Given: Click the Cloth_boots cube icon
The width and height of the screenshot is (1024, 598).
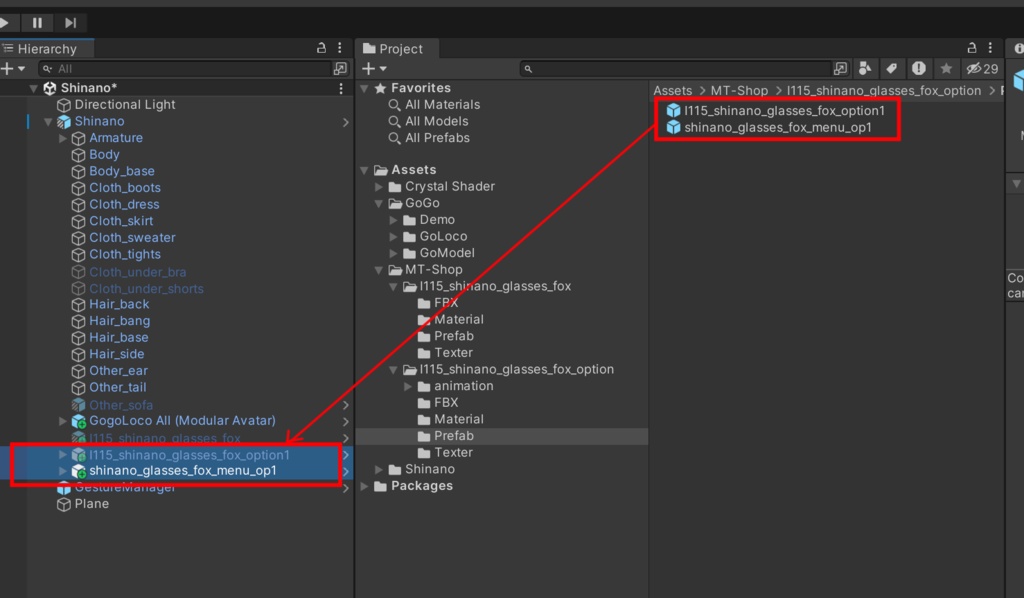Looking at the screenshot, I should 78,188.
